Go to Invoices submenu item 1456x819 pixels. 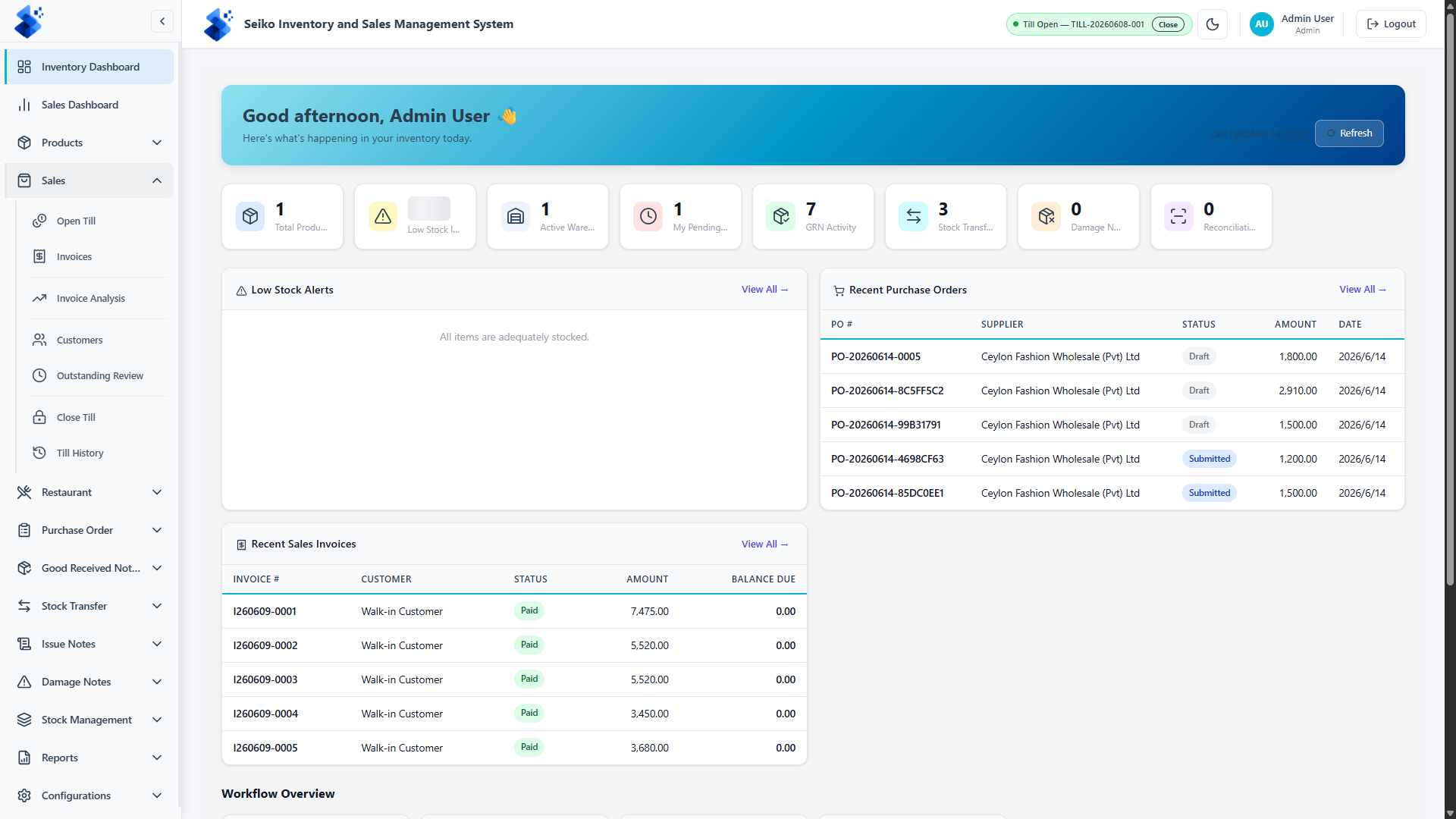coord(98,256)
